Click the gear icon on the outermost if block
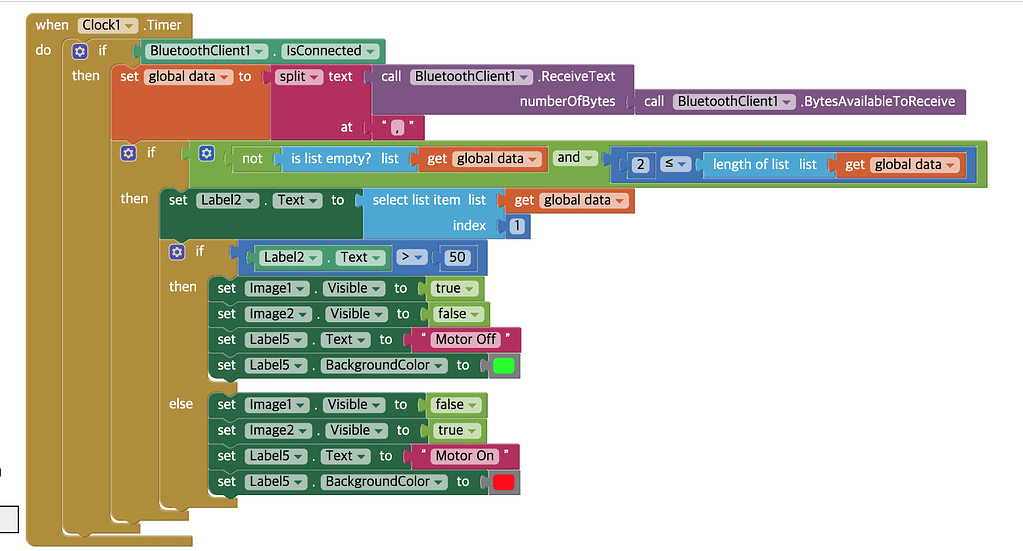 pos(80,51)
